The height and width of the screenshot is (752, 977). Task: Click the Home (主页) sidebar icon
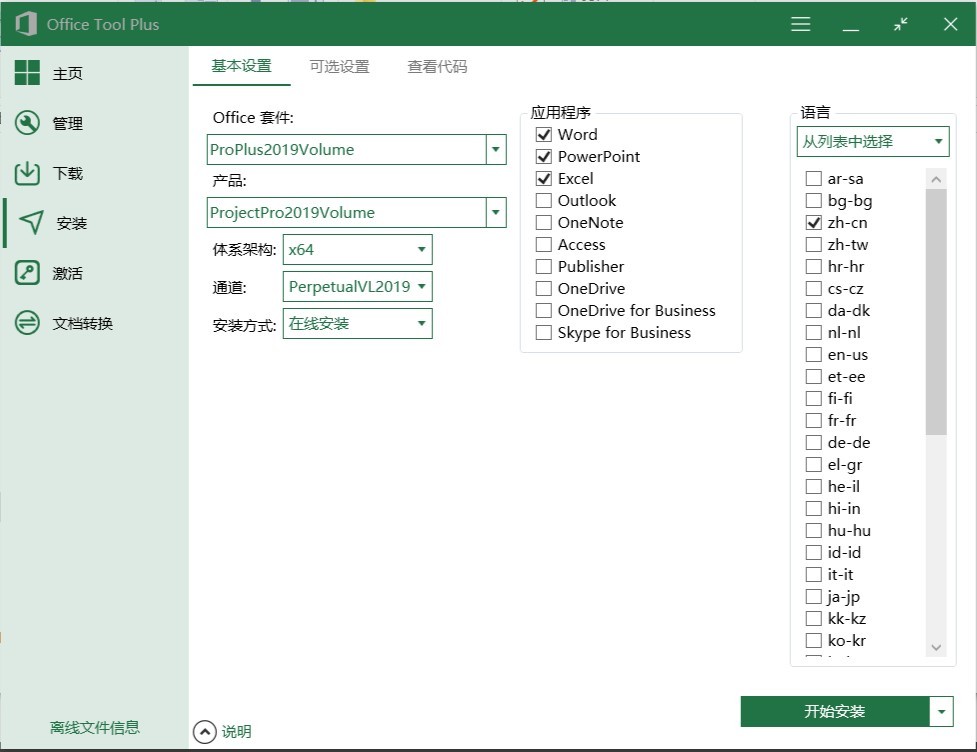pos(27,73)
